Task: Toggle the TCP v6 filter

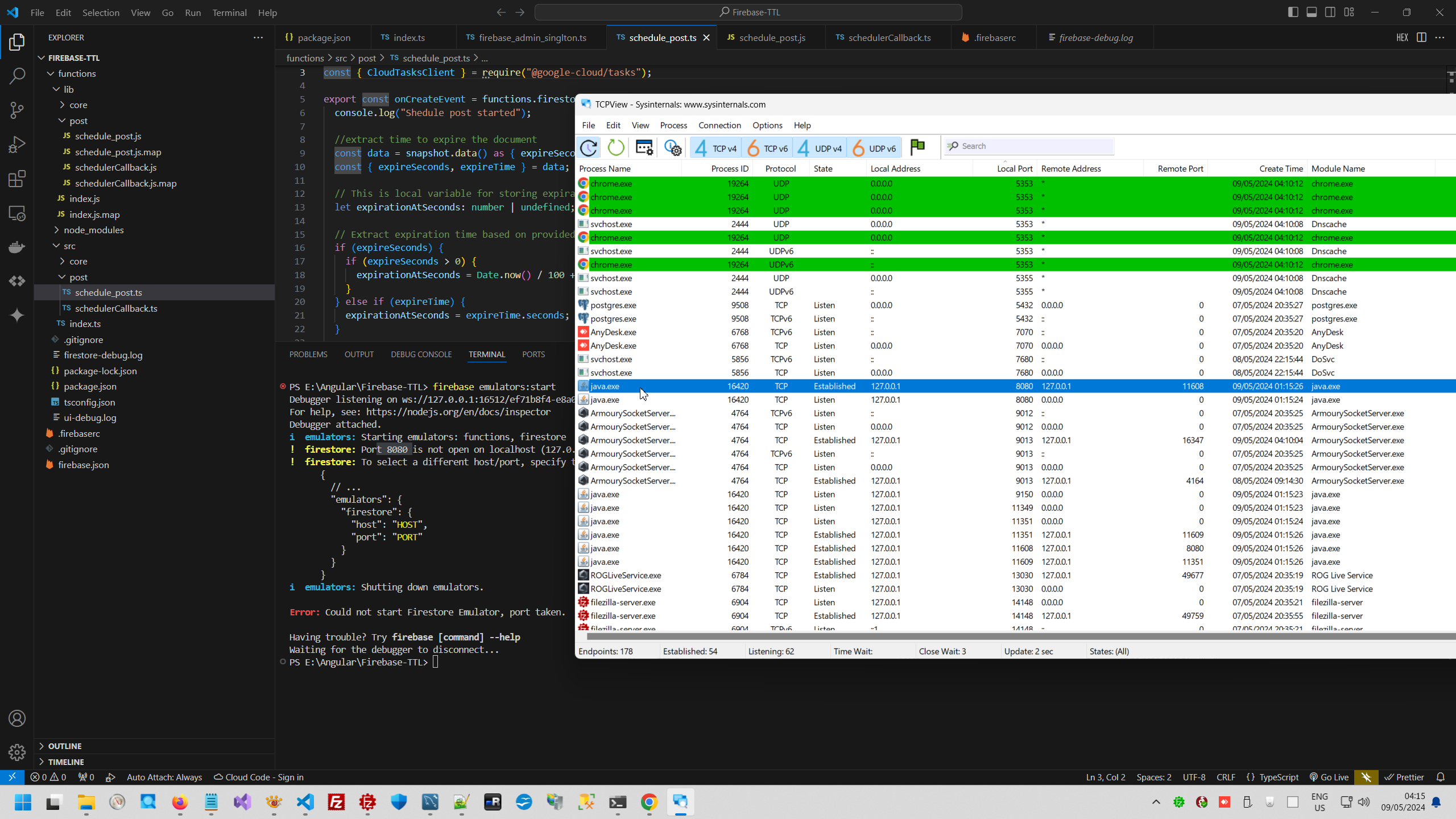Action: click(766, 148)
